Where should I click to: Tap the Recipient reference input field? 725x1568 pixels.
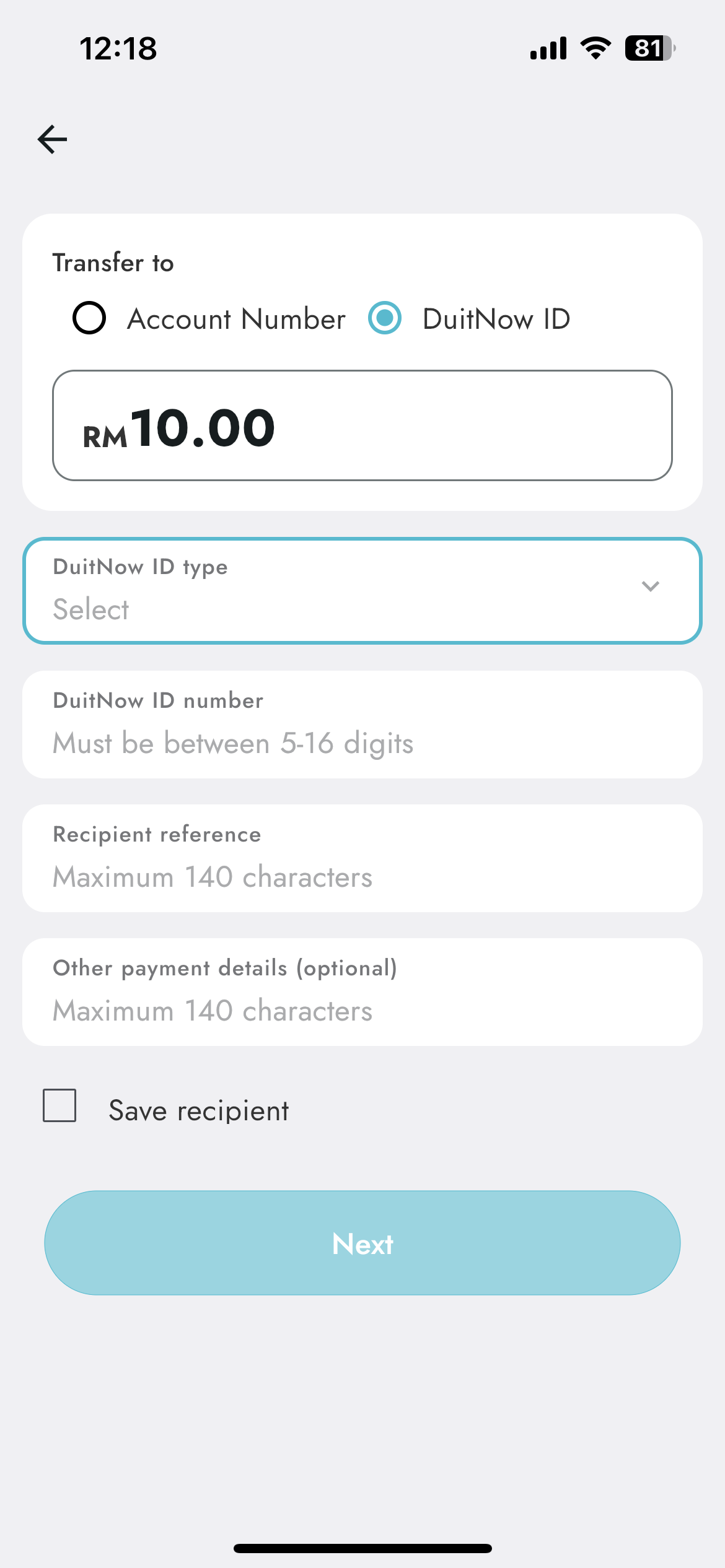click(x=362, y=858)
